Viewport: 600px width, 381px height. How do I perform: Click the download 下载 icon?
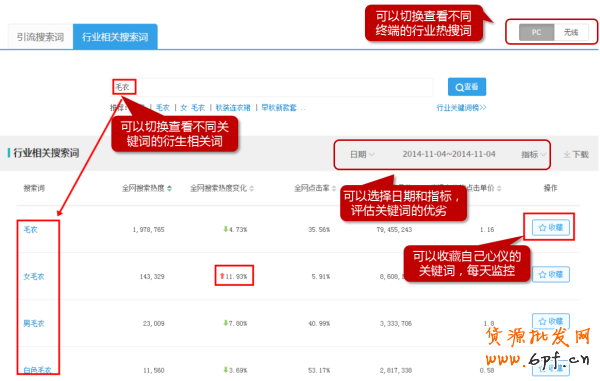pyautogui.click(x=576, y=155)
